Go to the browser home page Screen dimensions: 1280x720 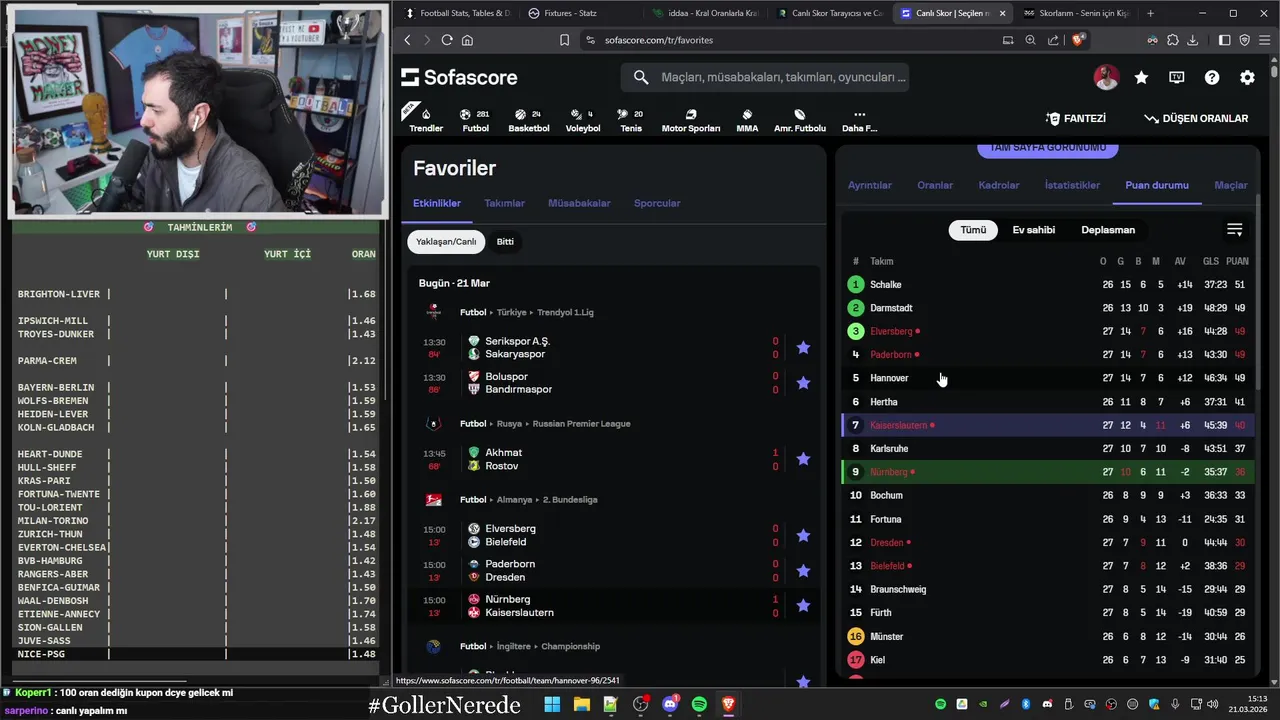tap(467, 40)
